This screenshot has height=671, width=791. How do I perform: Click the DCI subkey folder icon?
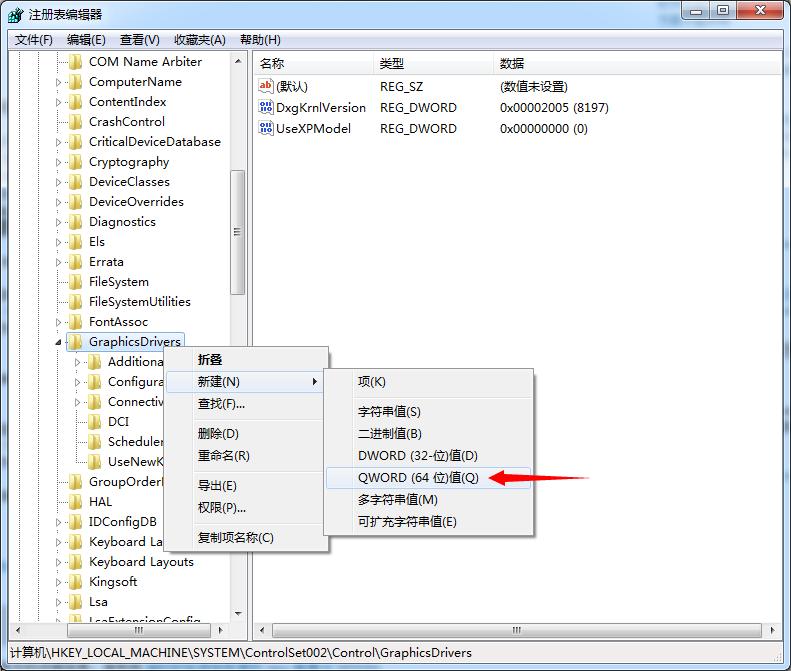click(x=94, y=422)
